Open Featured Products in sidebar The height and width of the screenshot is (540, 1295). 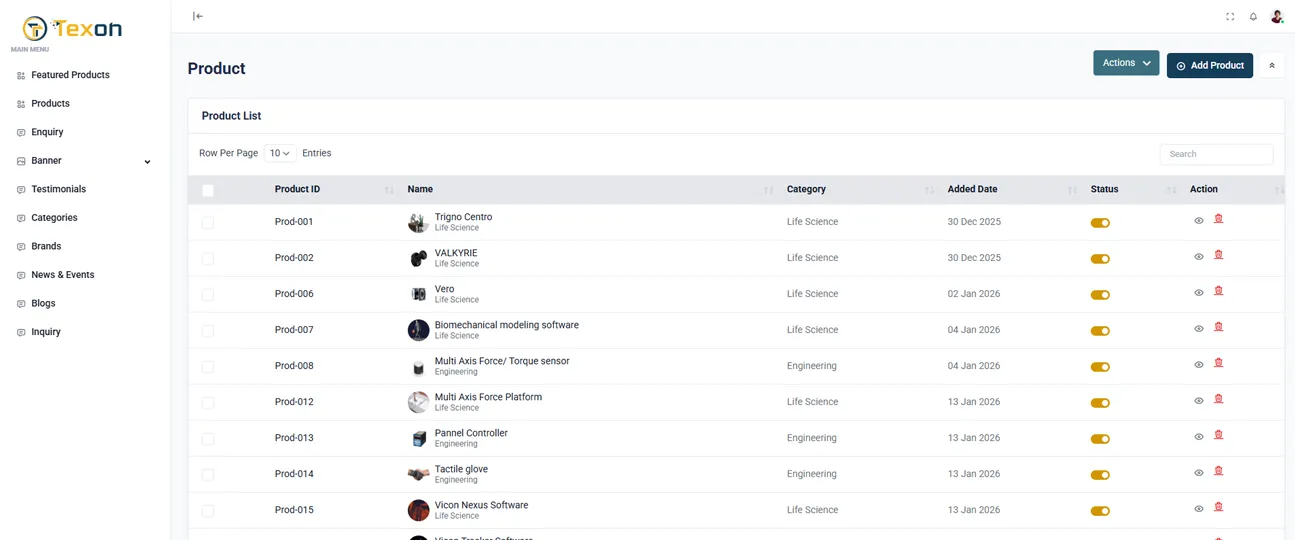70,75
